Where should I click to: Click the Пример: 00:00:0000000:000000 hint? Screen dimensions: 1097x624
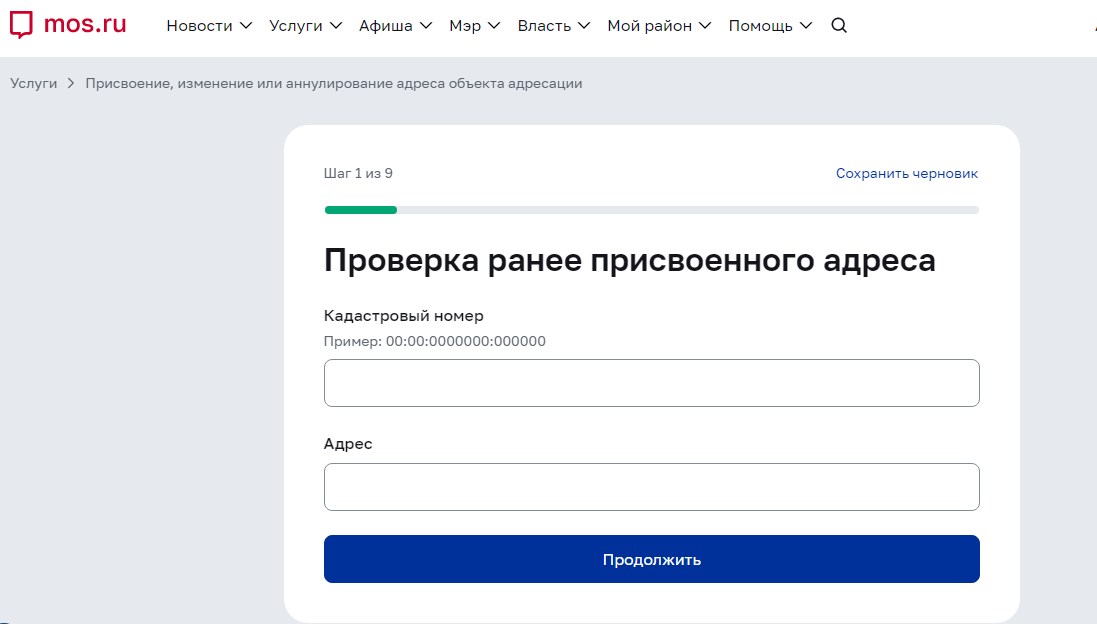(x=434, y=341)
